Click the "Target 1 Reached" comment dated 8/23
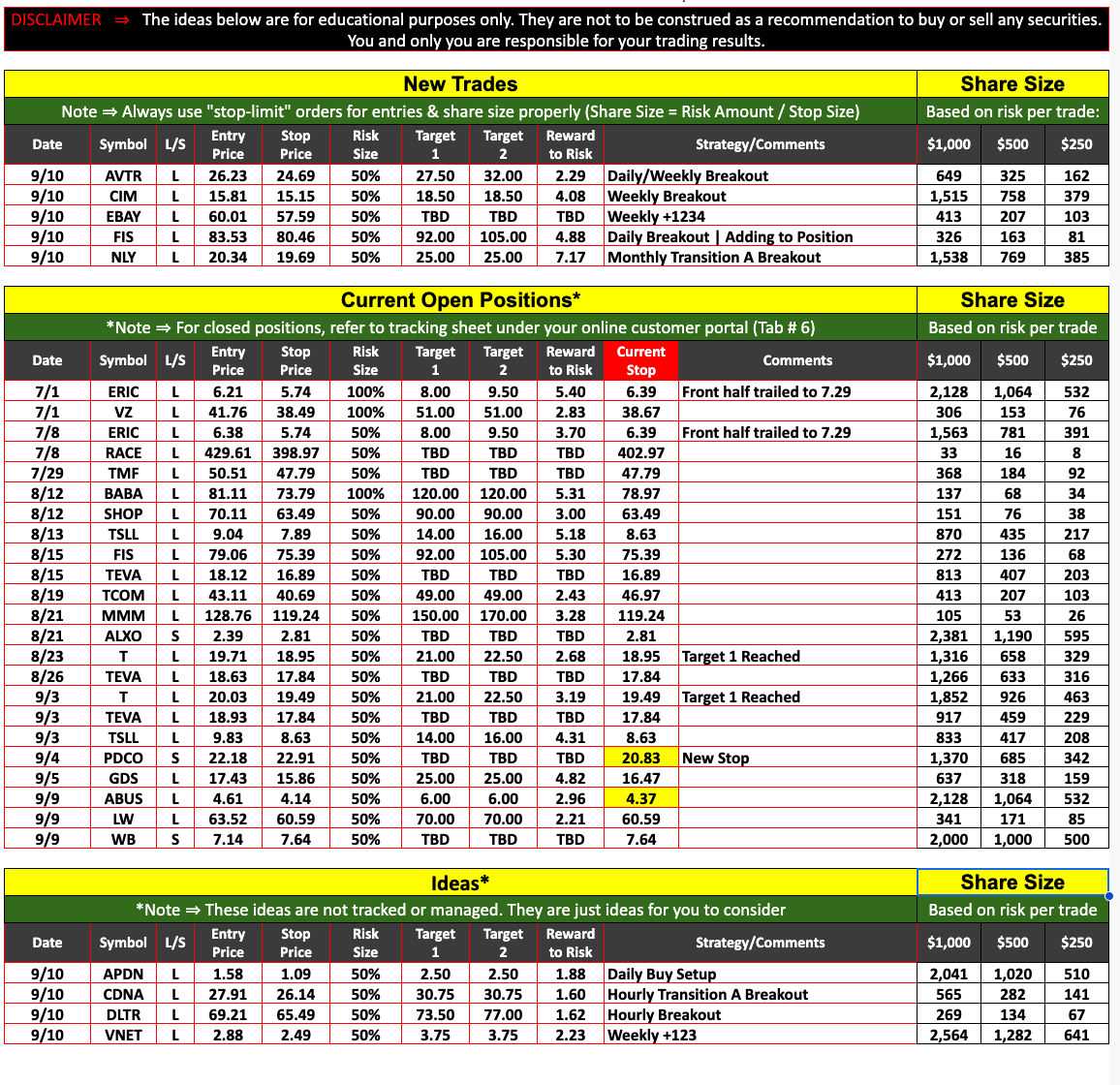Image resolution: width=1120 pixels, height=1085 pixels. pyautogui.click(x=740, y=657)
